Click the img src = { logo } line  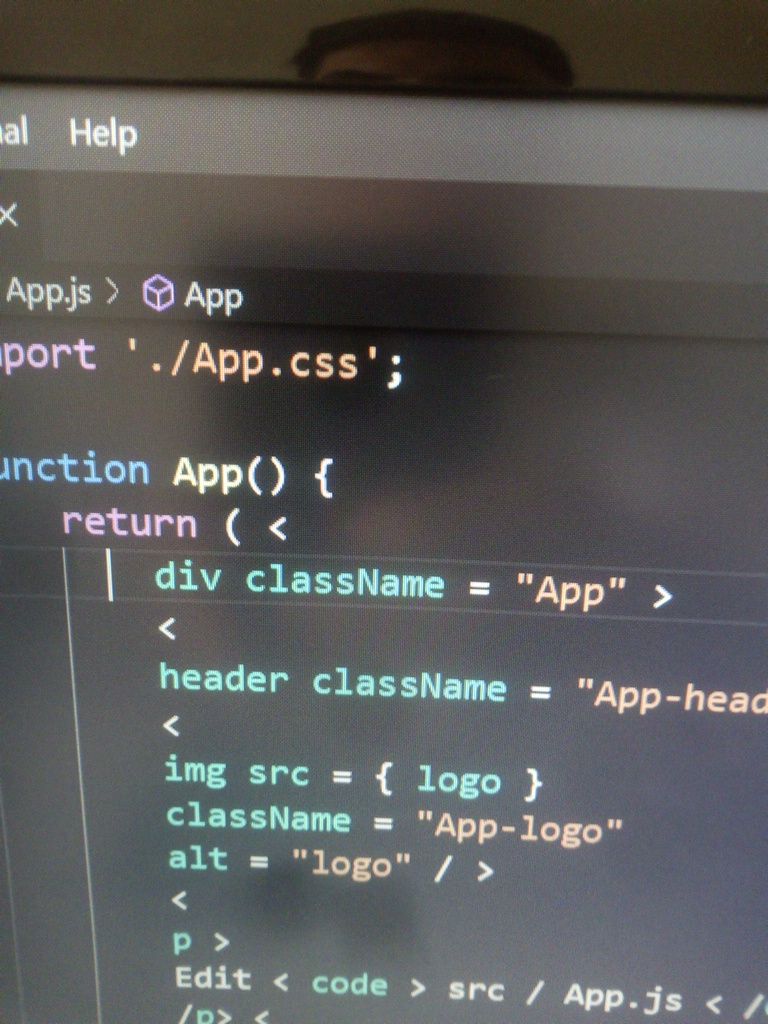tap(353, 777)
